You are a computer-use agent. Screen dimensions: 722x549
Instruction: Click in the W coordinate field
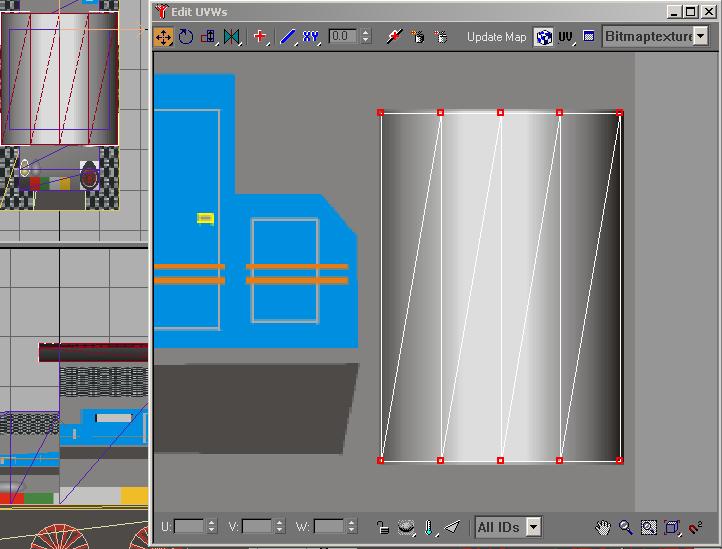tap(329, 526)
